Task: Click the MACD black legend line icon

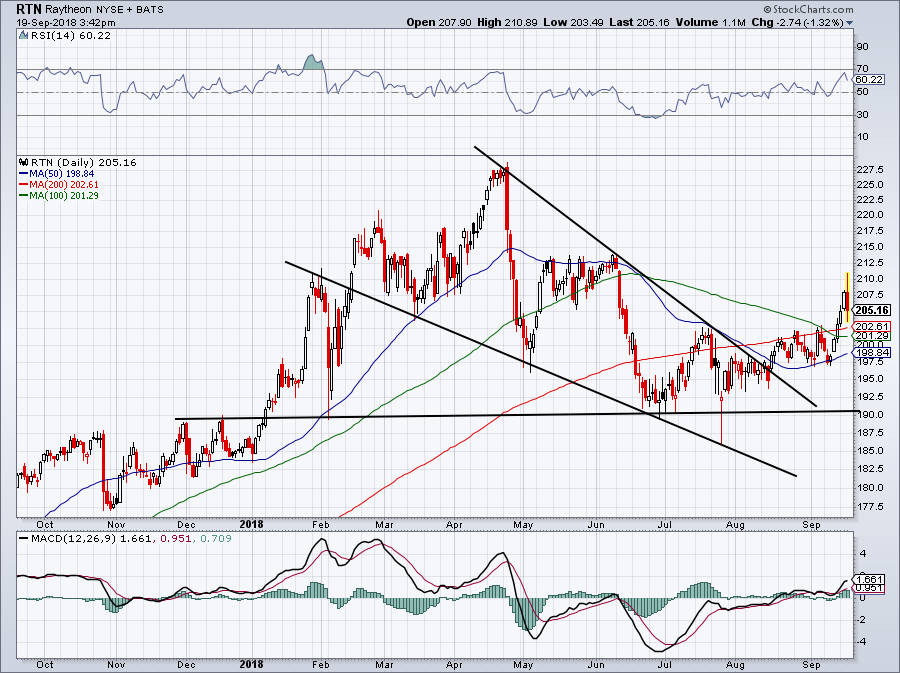Action: tap(24, 539)
